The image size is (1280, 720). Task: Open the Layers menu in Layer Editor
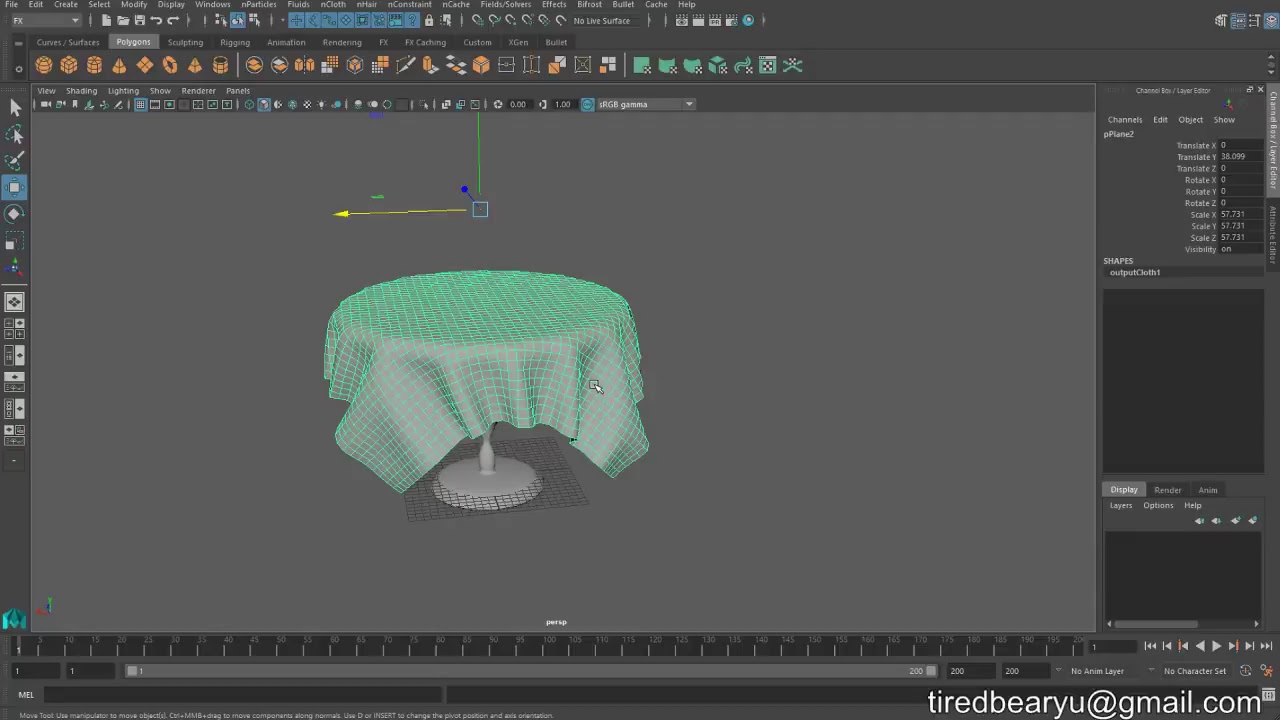[1121, 505]
